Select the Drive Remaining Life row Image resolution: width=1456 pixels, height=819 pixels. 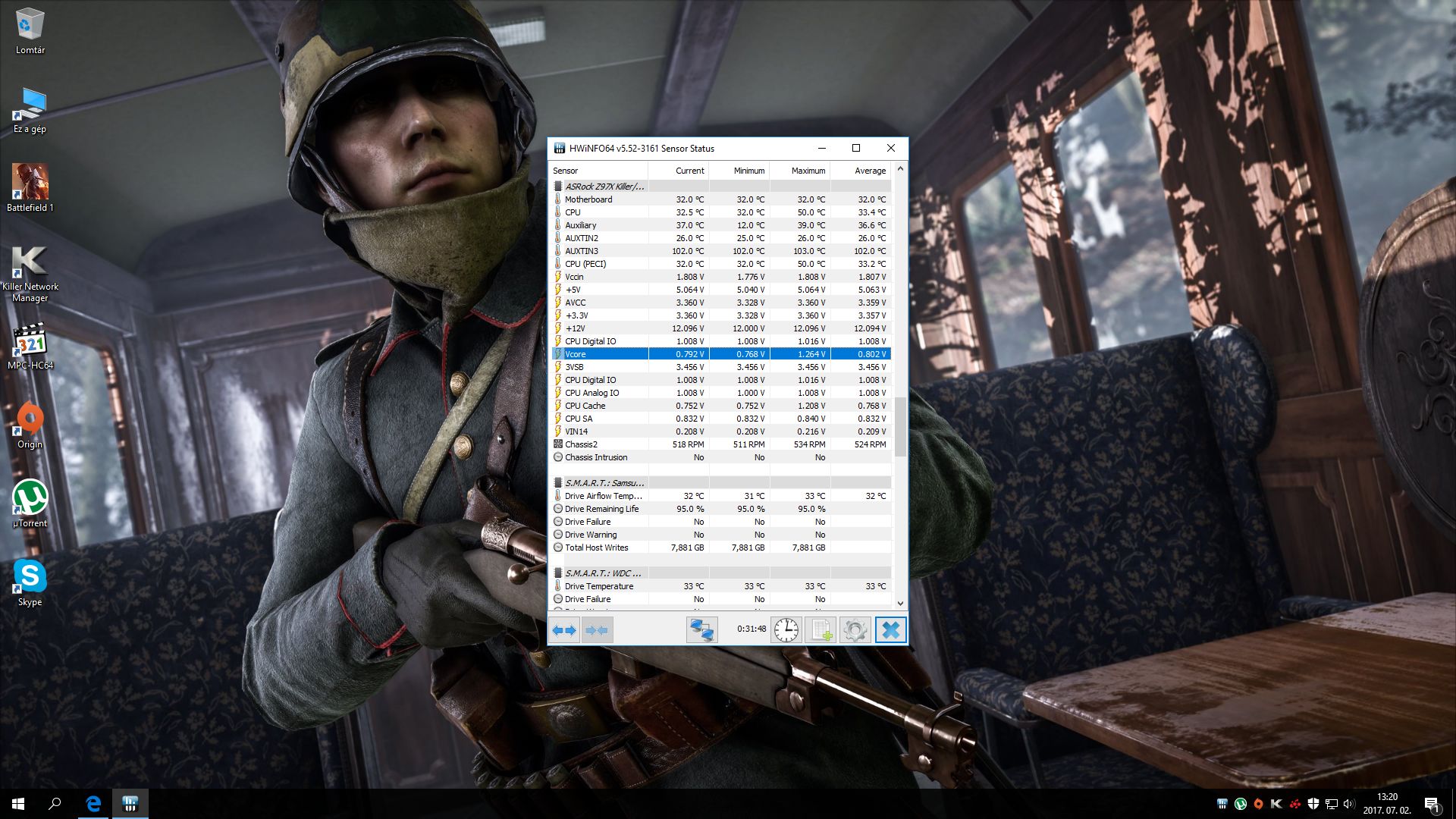click(x=720, y=509)
